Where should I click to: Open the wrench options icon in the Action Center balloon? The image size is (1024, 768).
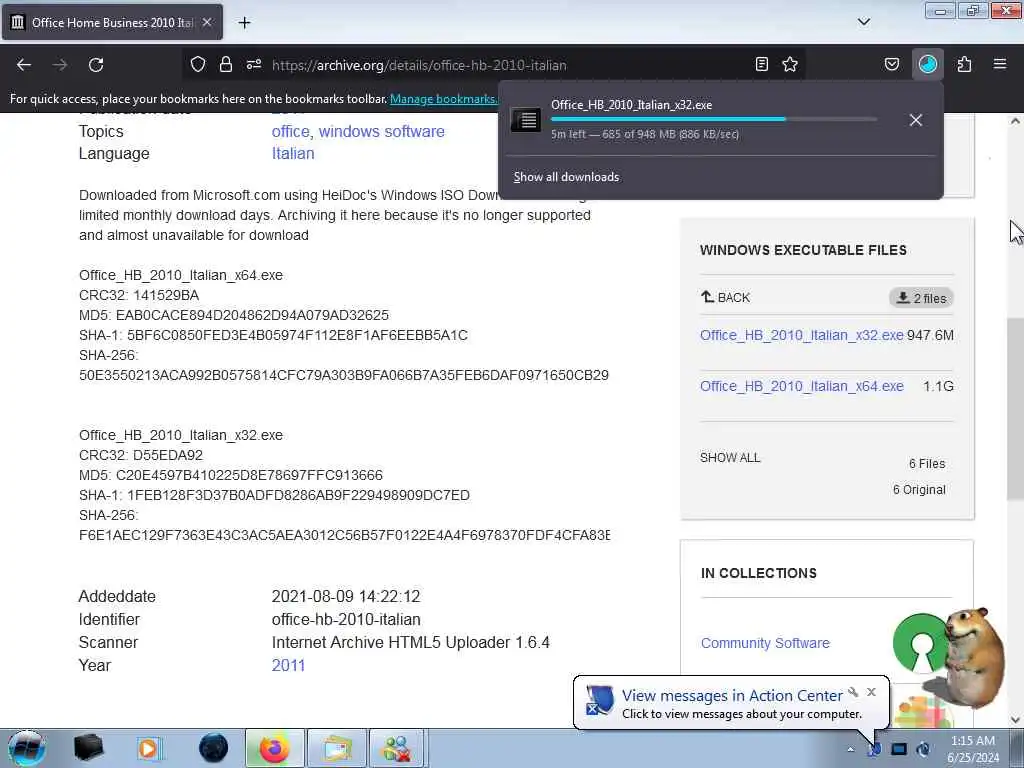(x=853, y=692)
